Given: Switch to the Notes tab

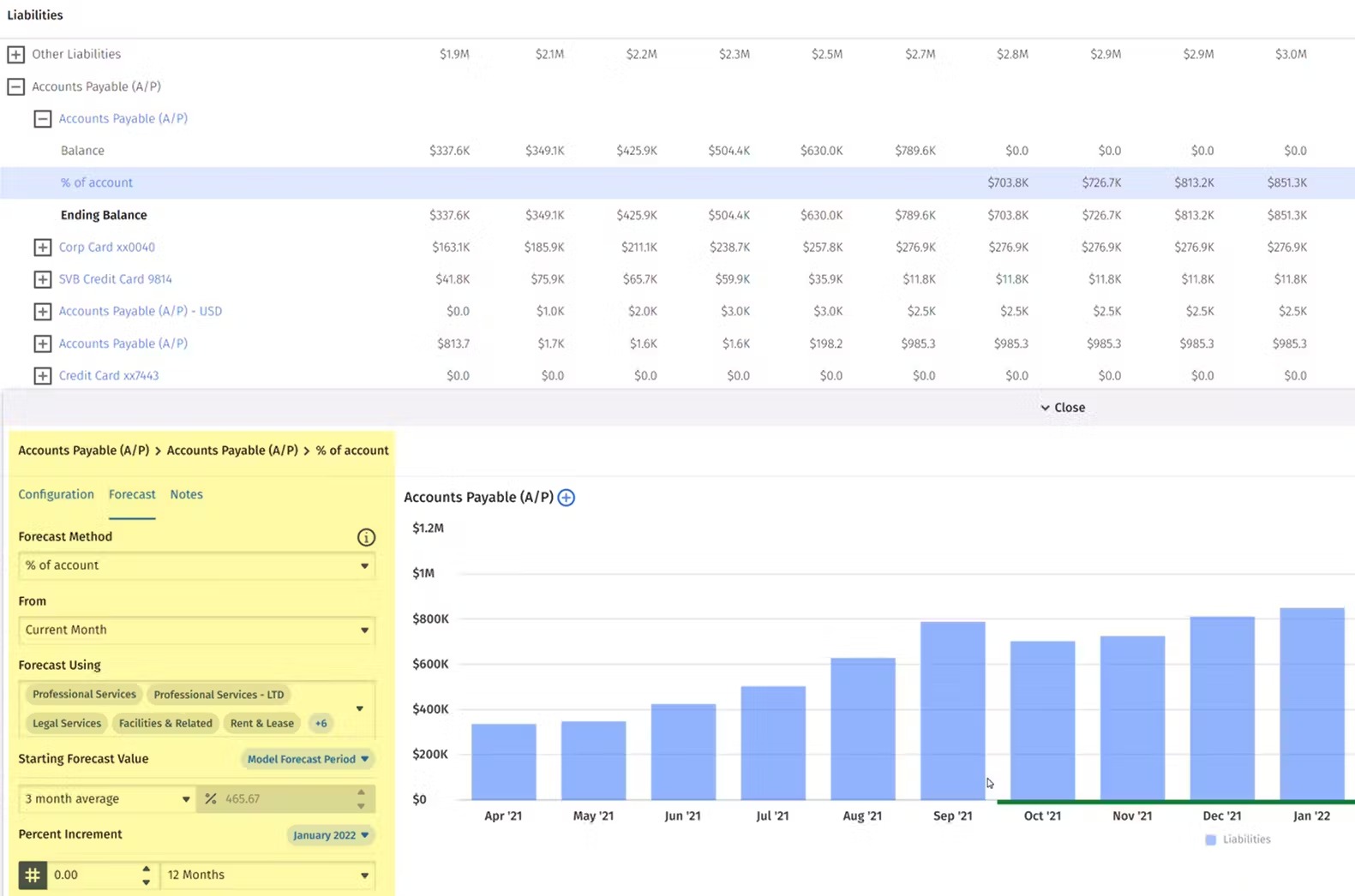Looking at the screenshot, I should point(186,494).
